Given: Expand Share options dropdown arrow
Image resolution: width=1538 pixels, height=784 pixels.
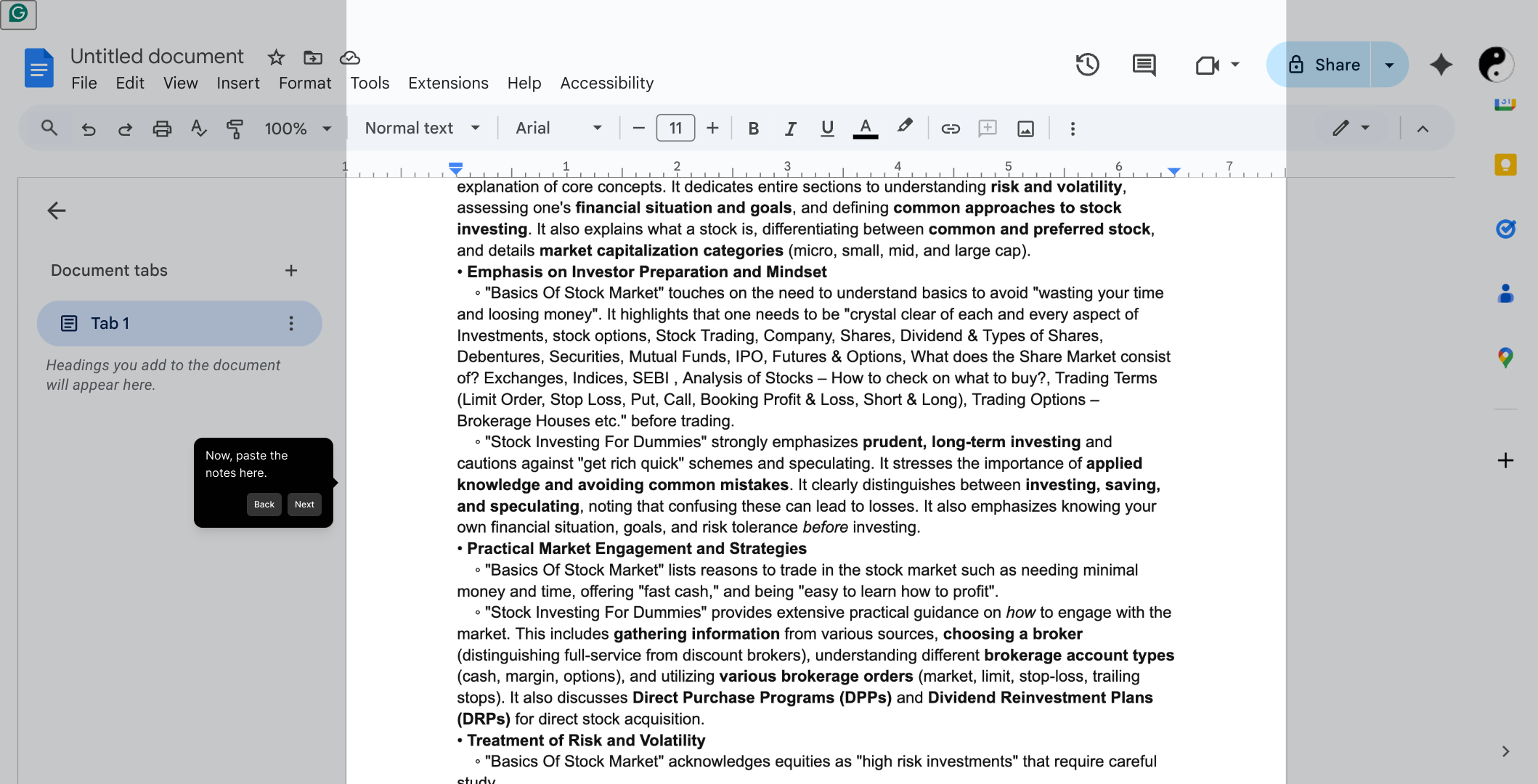Looking at the screenshot, I should tap(1389, 65).
